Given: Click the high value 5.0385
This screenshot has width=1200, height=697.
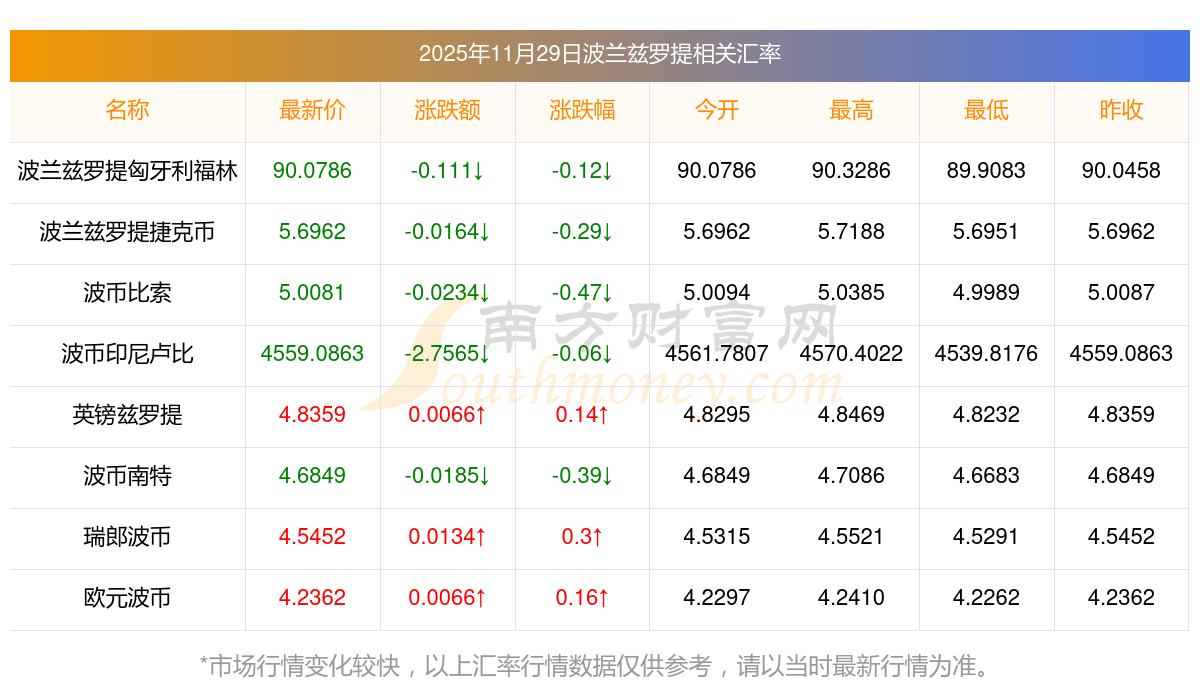Looking at the screenshot, I should (x=851, y=293).
